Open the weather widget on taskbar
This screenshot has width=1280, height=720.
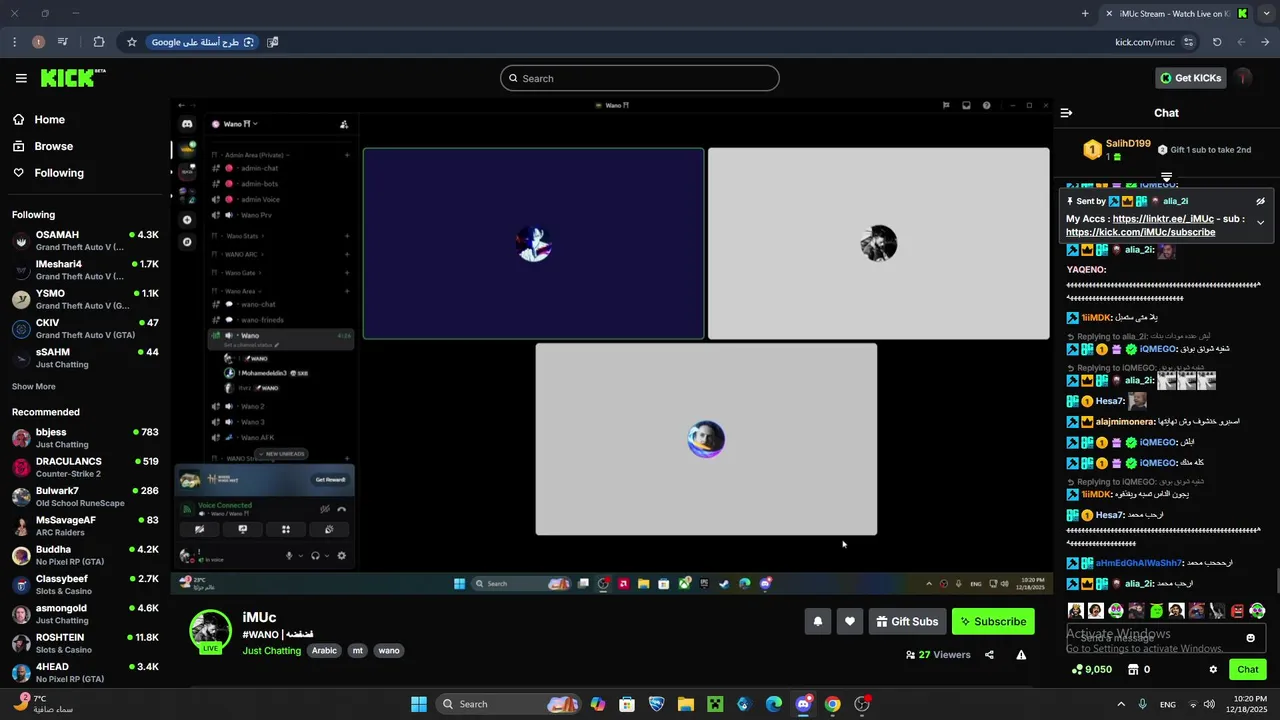(45, 704)
